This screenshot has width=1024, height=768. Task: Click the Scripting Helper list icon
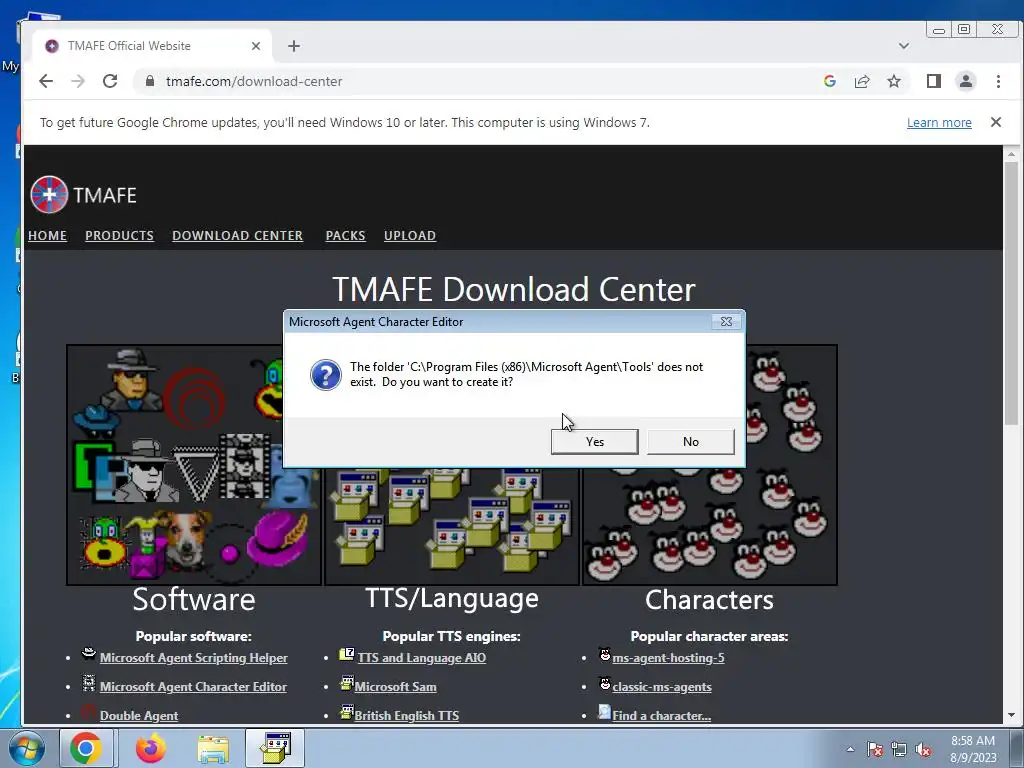[x=89, y=654]
